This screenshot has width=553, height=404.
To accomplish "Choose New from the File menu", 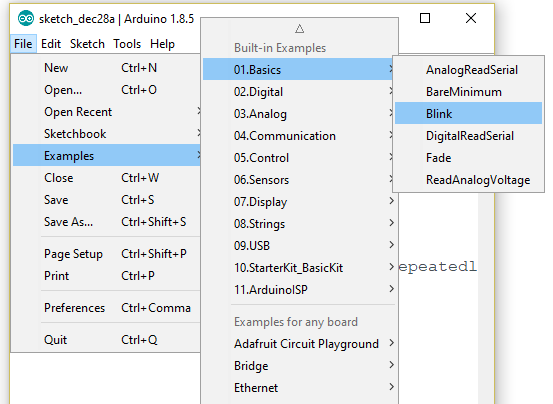I will (107, 68).
